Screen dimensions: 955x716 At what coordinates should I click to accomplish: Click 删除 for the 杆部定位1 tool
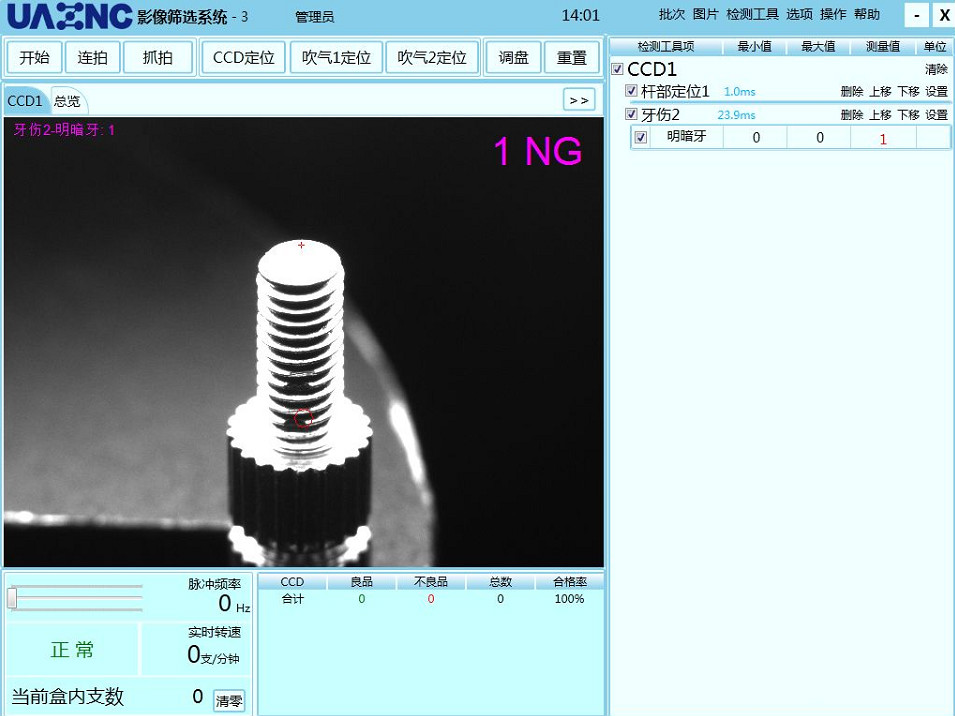click(851, 92)
